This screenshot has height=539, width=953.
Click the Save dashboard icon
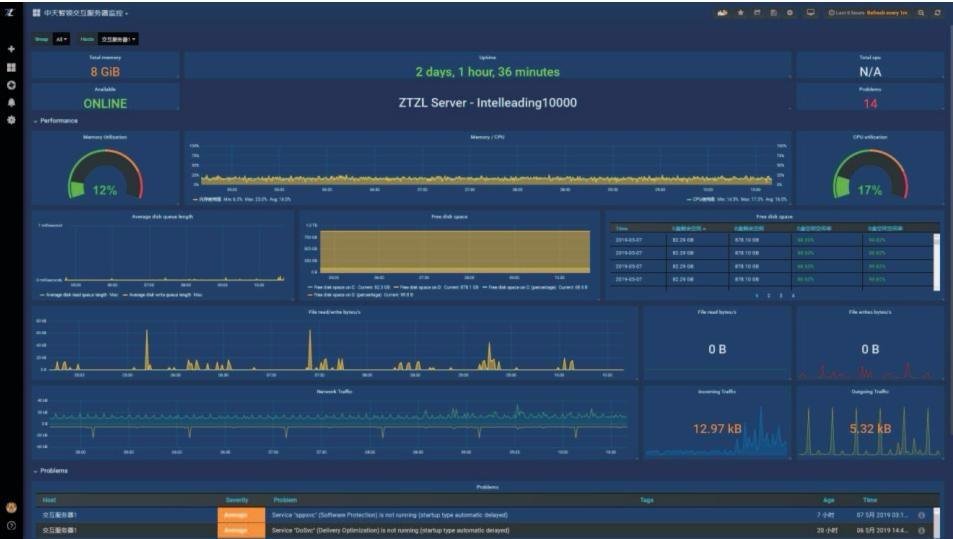tap(773, 13)
